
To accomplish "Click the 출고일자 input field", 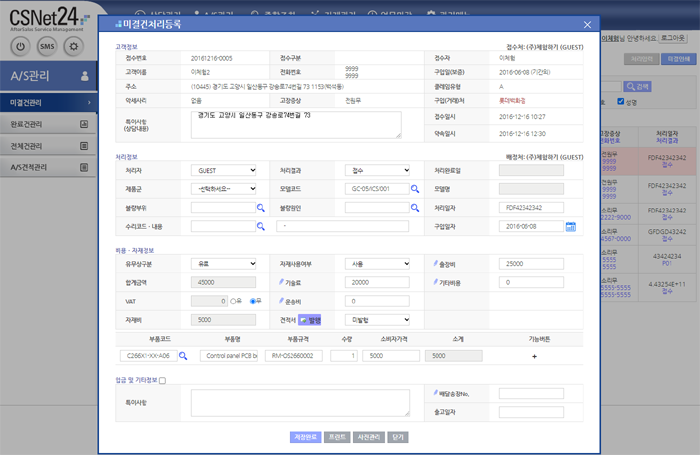I will coord(531,412).
